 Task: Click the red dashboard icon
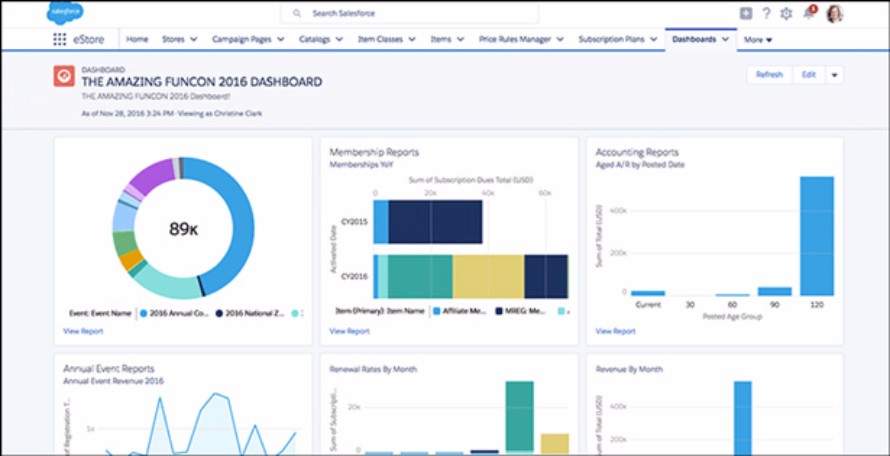tap(64, 76)
